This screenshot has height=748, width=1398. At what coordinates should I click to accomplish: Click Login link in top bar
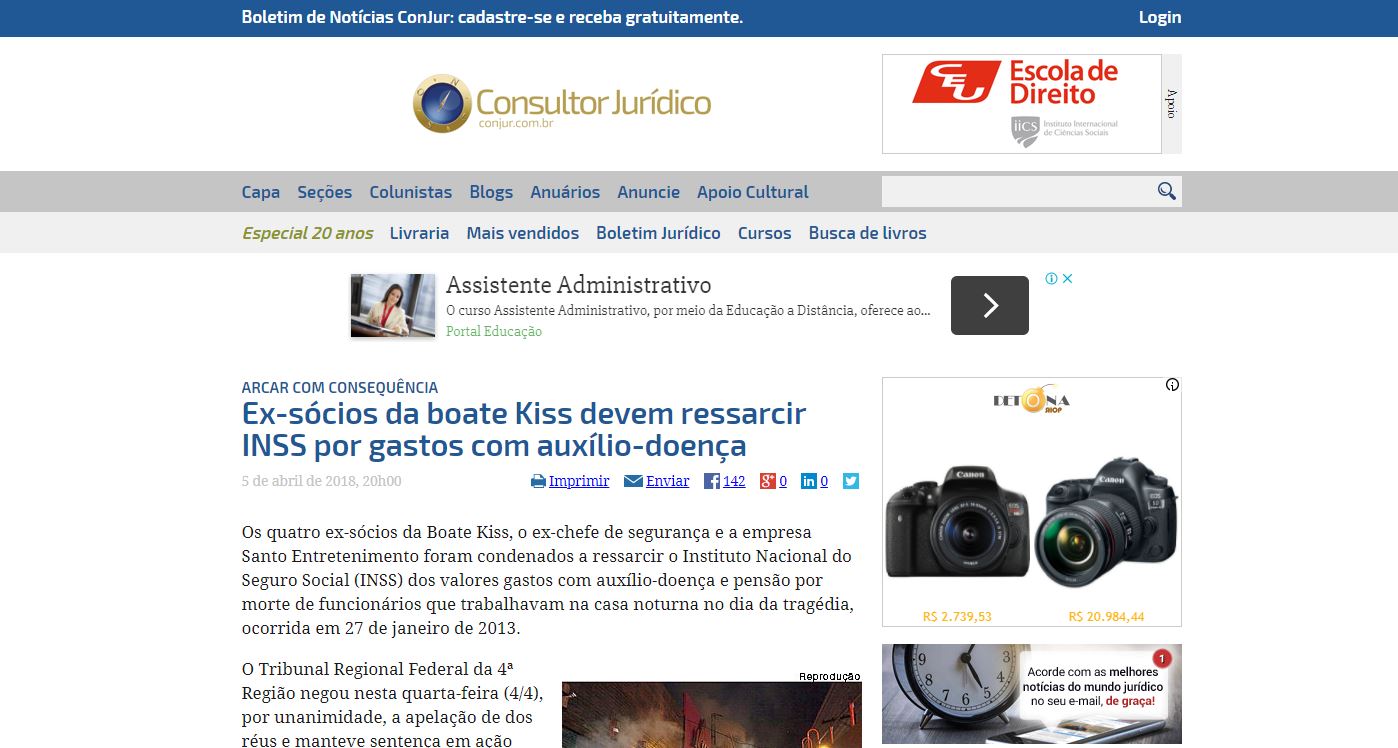point(1159,17)
